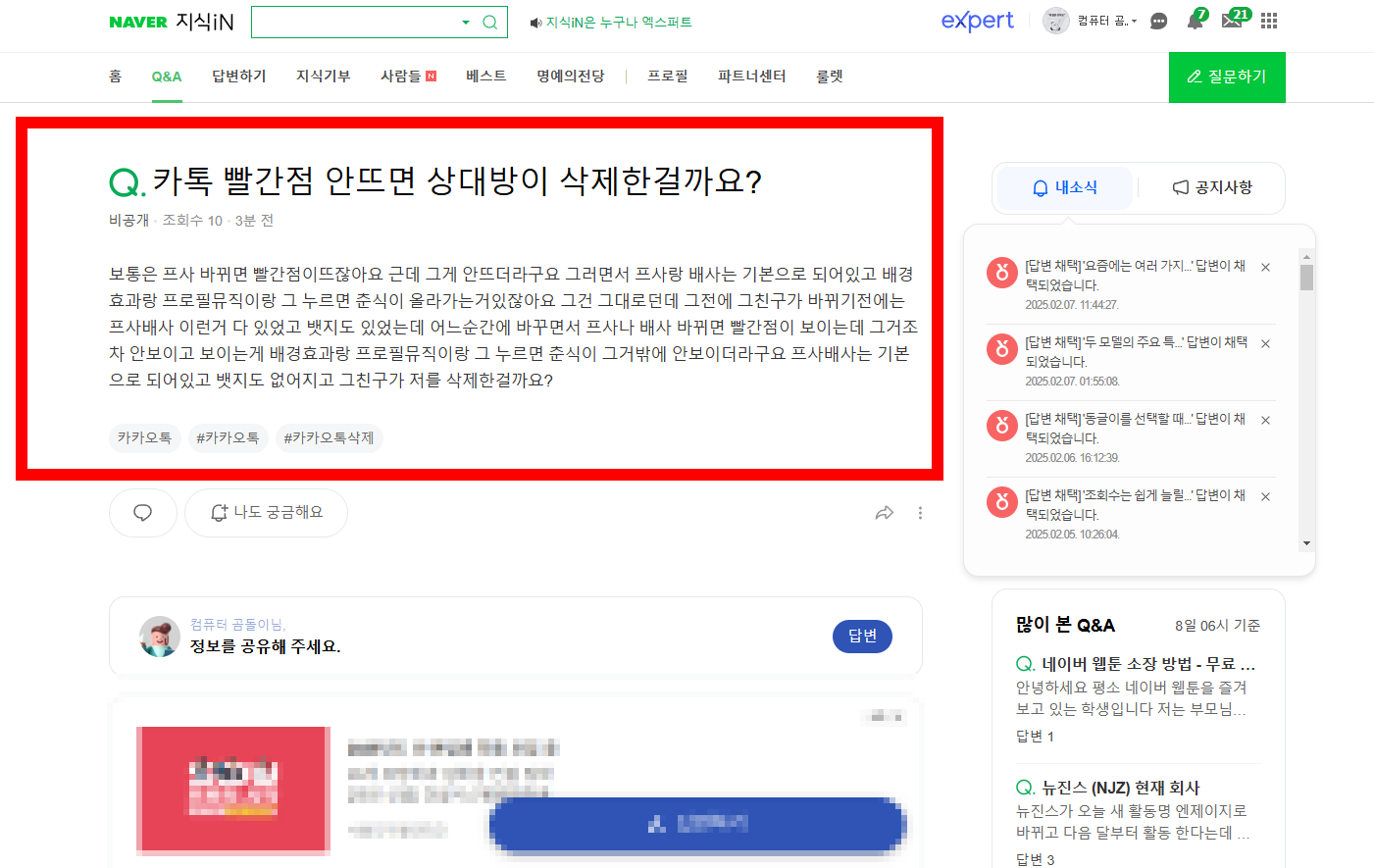
Task: Click the NAVER logo
Action: tap(137, 22)
